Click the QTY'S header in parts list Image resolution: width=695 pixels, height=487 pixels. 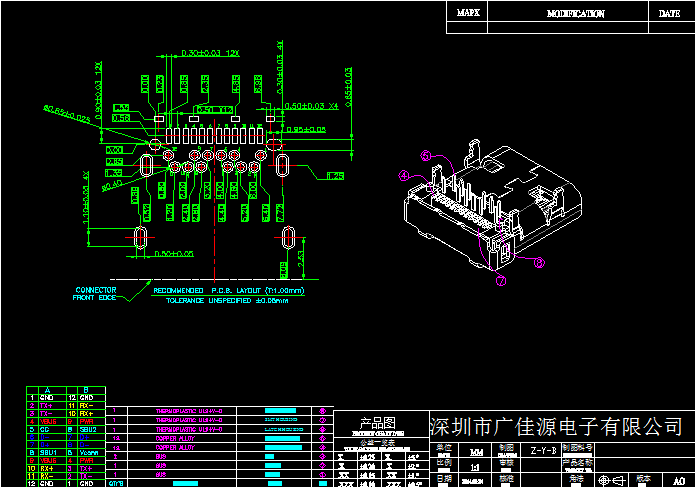click(116, 483)
